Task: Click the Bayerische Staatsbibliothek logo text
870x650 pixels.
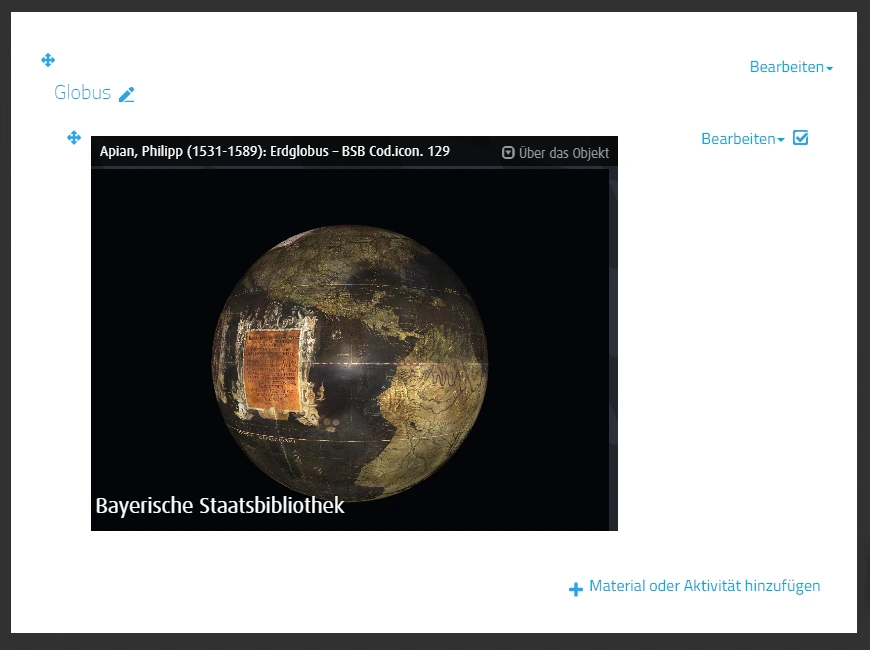Action: tap(220, 505)
